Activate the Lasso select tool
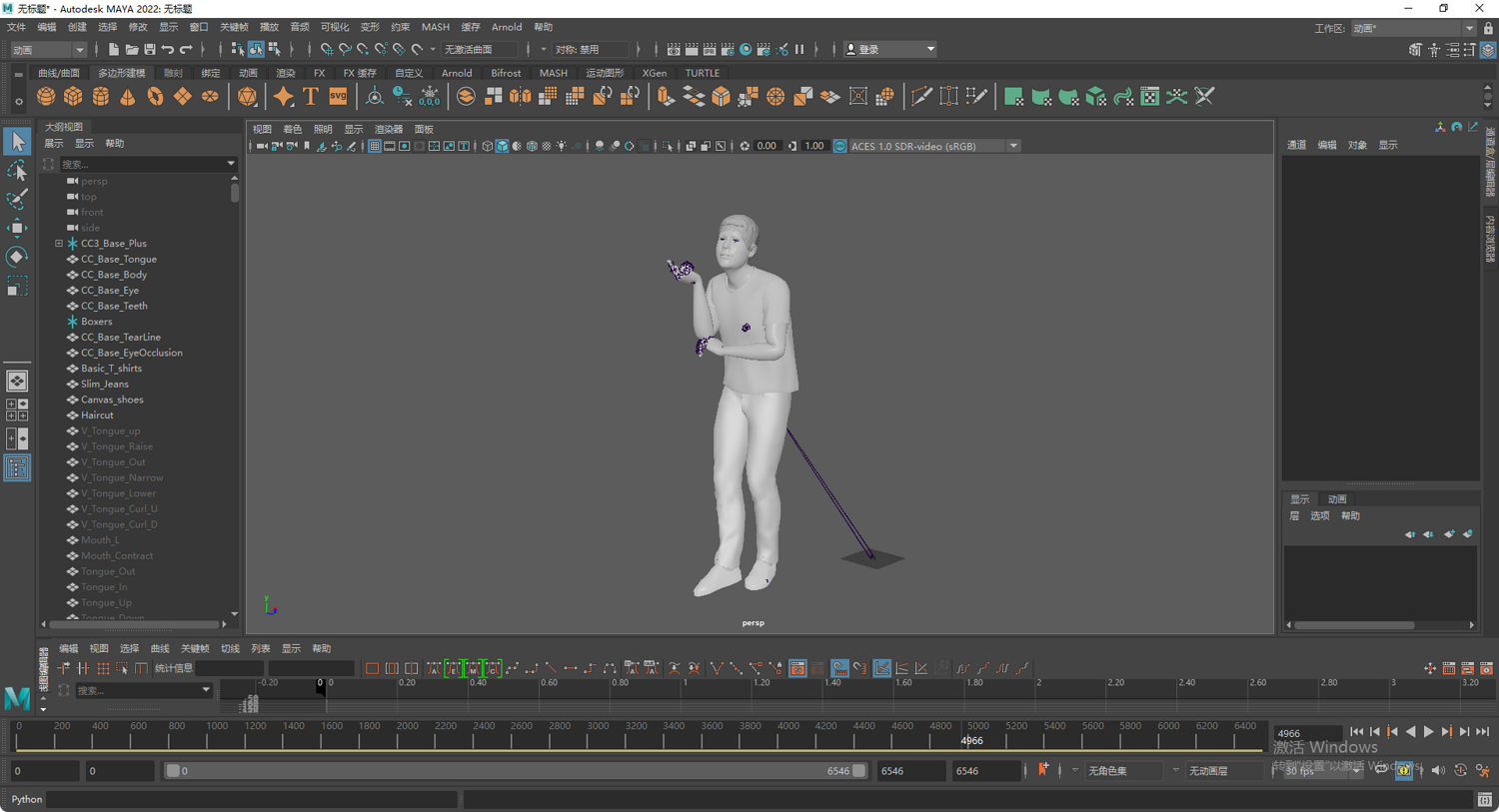The image size is (1499, 812). [17, 171]
